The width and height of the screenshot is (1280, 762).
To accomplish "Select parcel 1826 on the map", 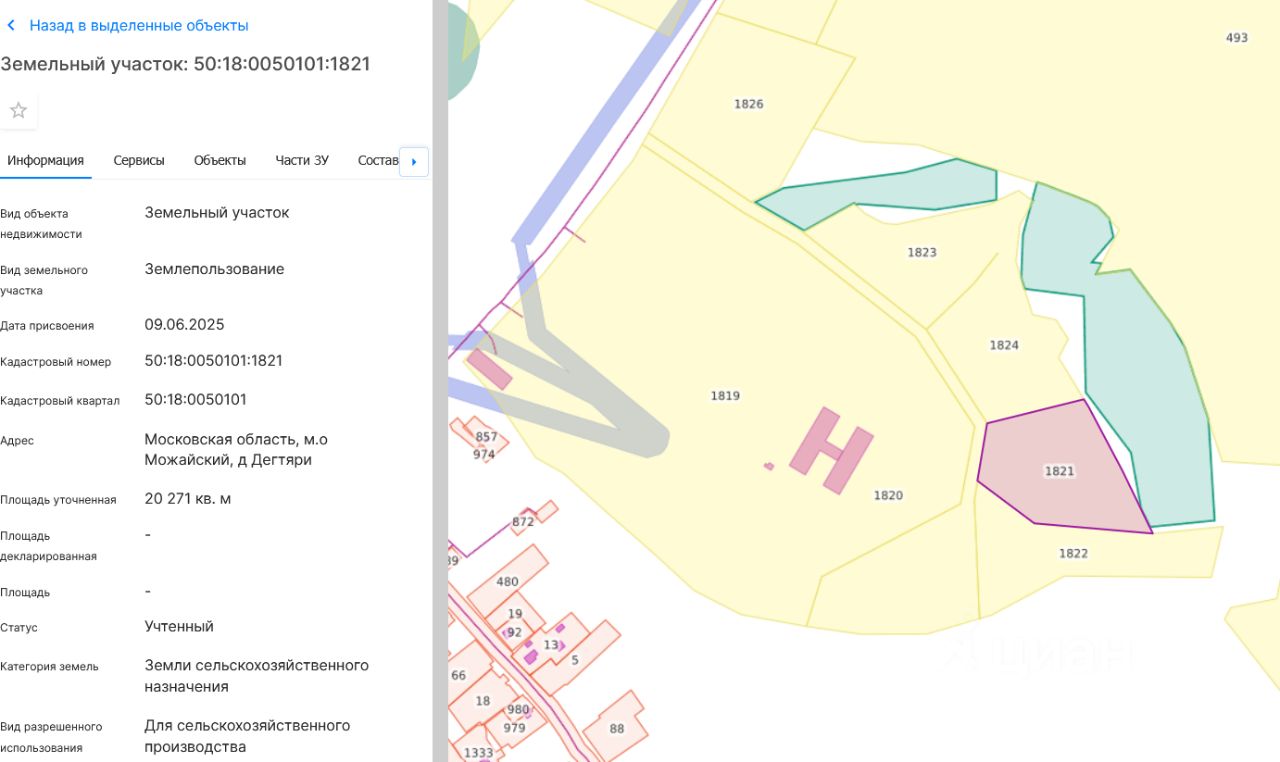I will coord(748,104).
